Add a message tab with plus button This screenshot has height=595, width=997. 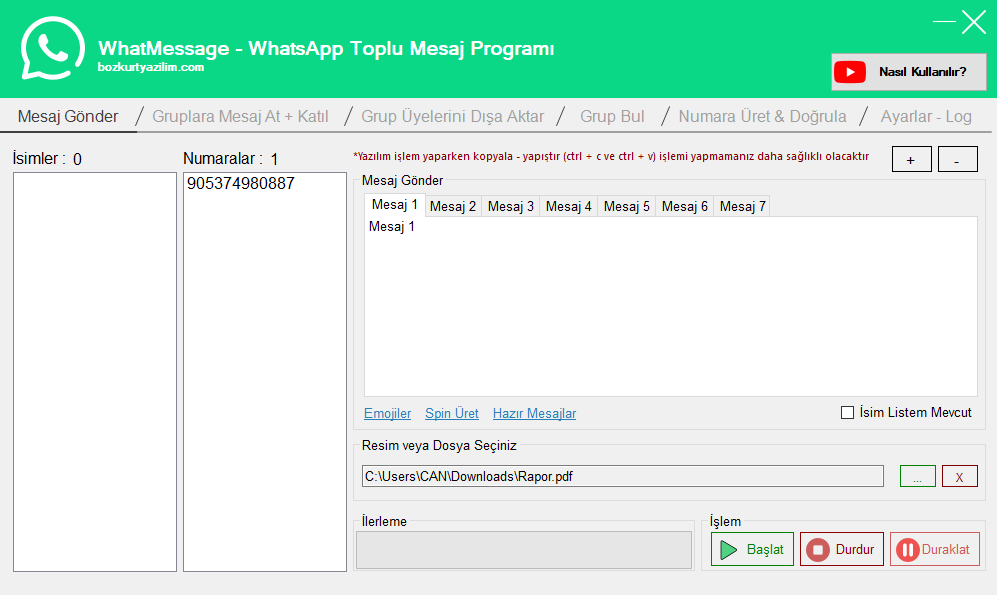click(912, 159)
